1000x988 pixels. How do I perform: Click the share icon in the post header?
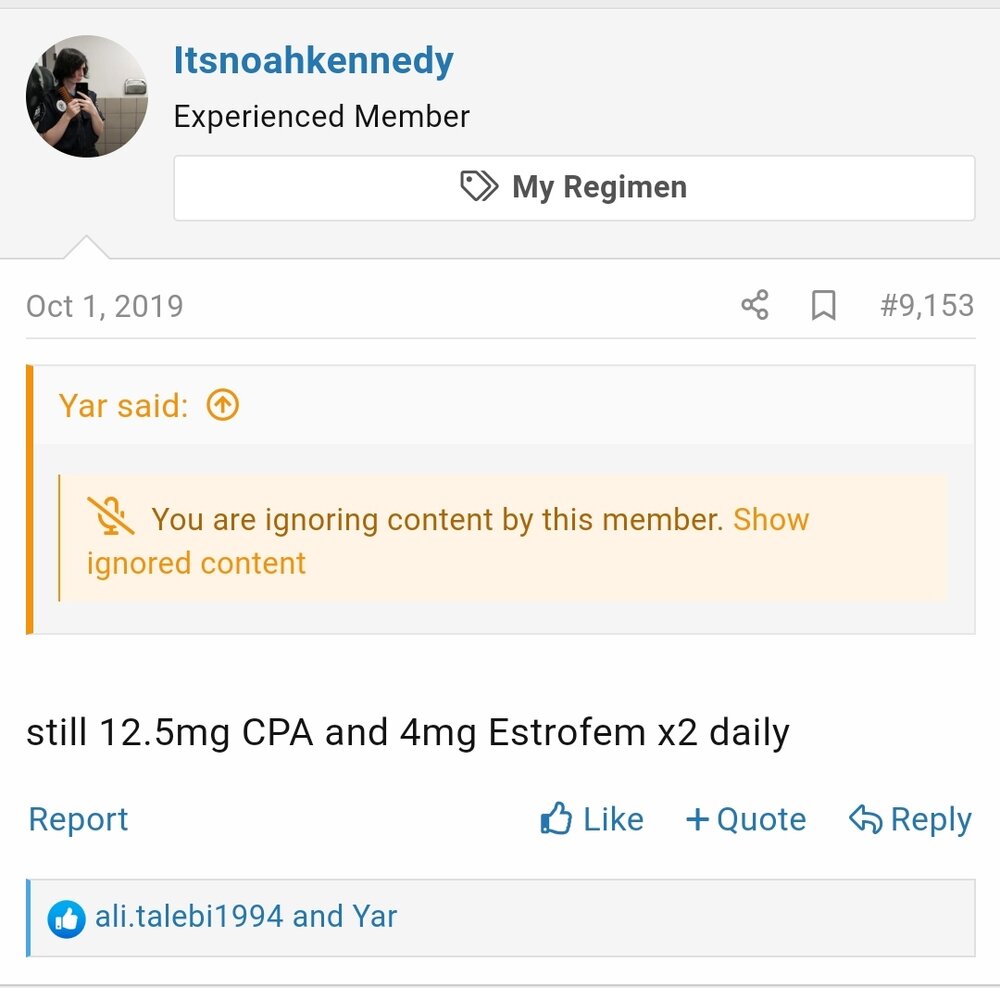point(755,305)
